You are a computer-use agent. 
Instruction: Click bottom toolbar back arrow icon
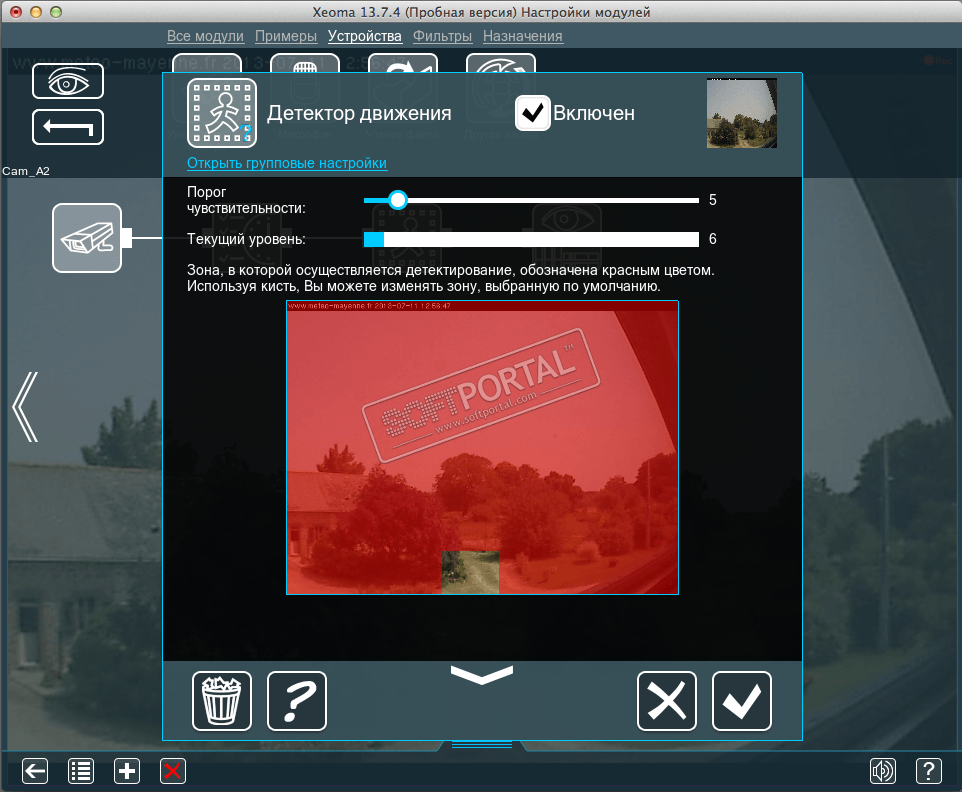click(x=35, y=771)
